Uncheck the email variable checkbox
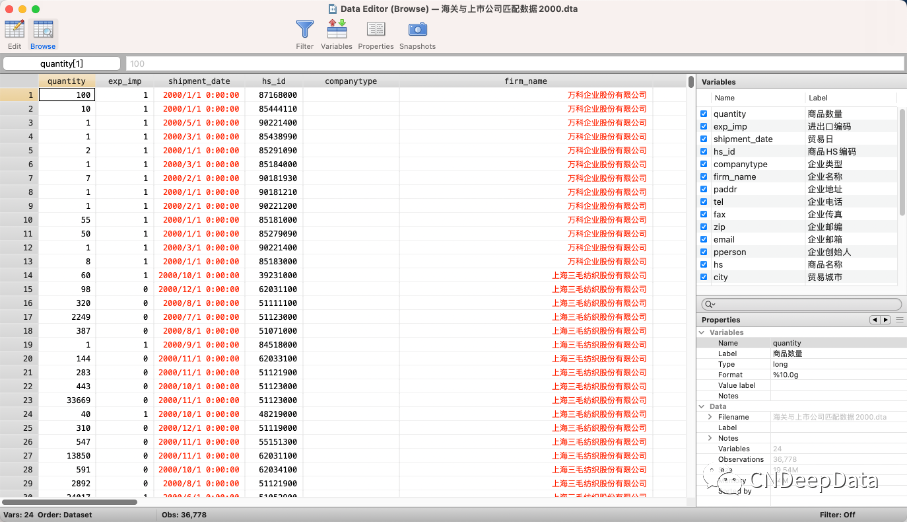 click(x=704, y=239)
